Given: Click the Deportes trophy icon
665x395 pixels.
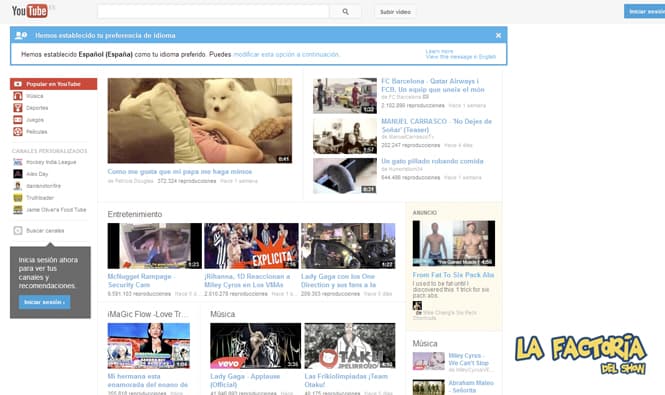Looking at the screenshot, I should coord(18,108).
